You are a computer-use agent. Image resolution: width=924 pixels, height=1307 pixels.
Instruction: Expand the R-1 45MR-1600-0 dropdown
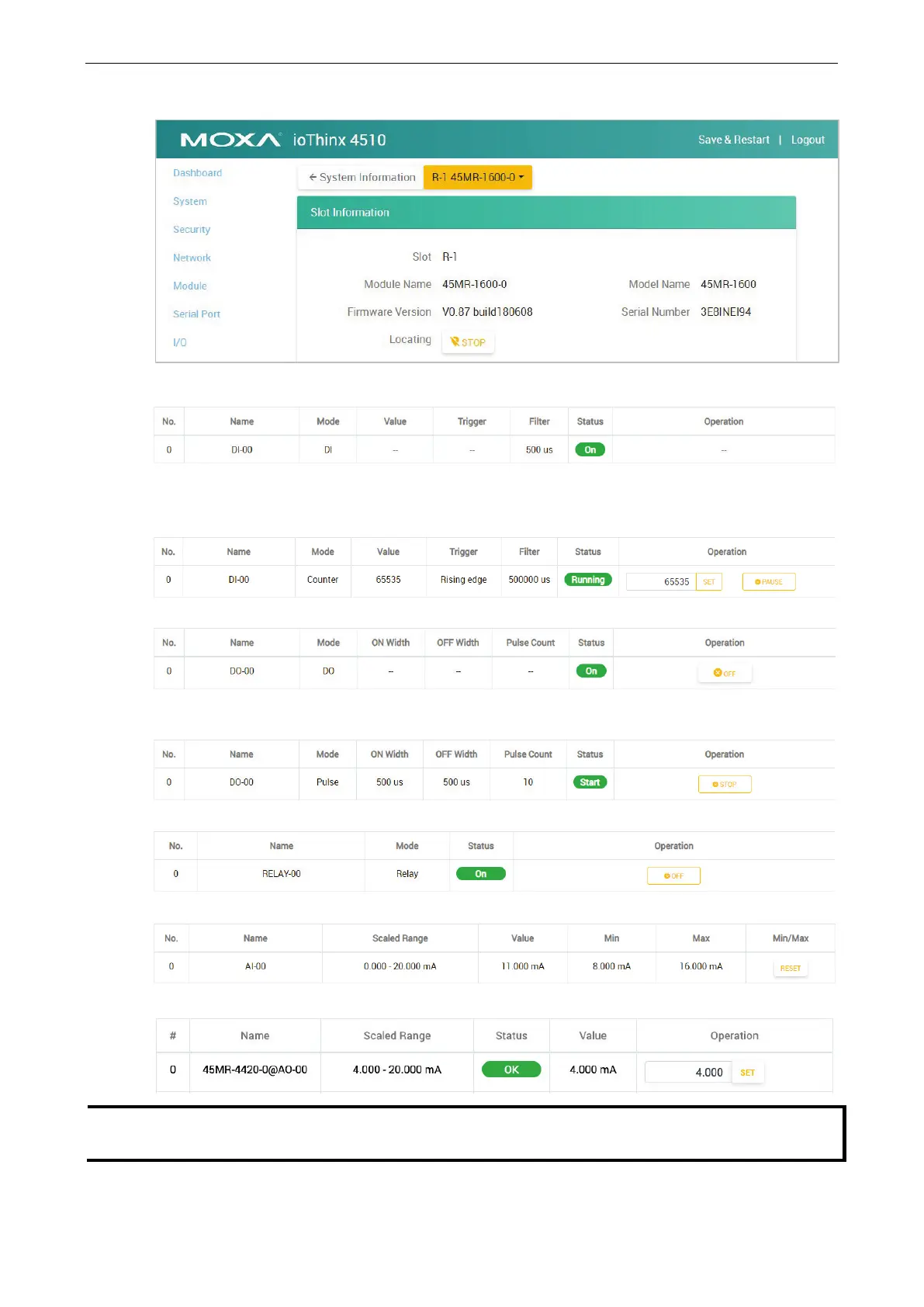[x=478, y=177]
